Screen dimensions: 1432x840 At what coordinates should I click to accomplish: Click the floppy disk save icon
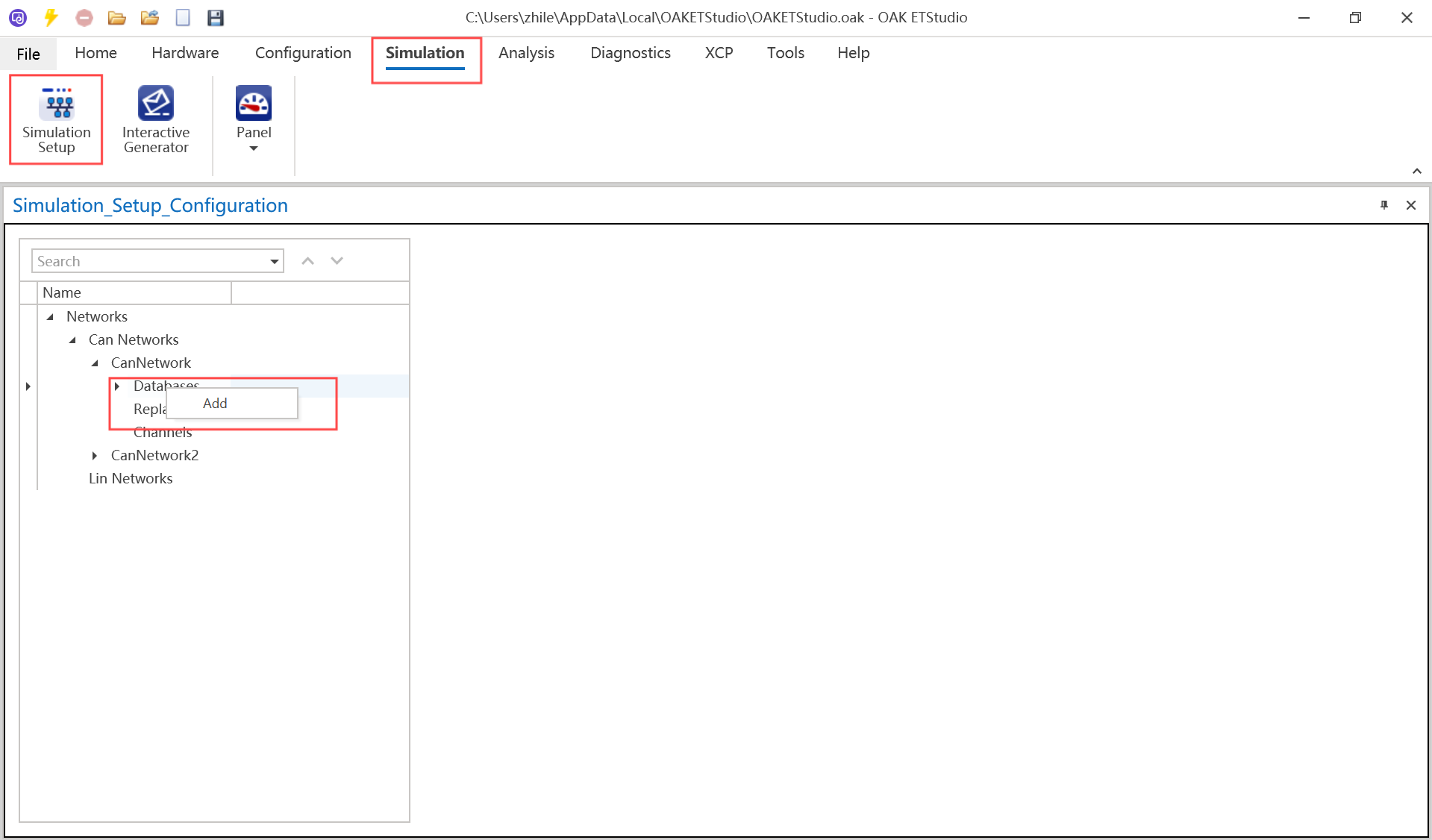tap(216, 17)
